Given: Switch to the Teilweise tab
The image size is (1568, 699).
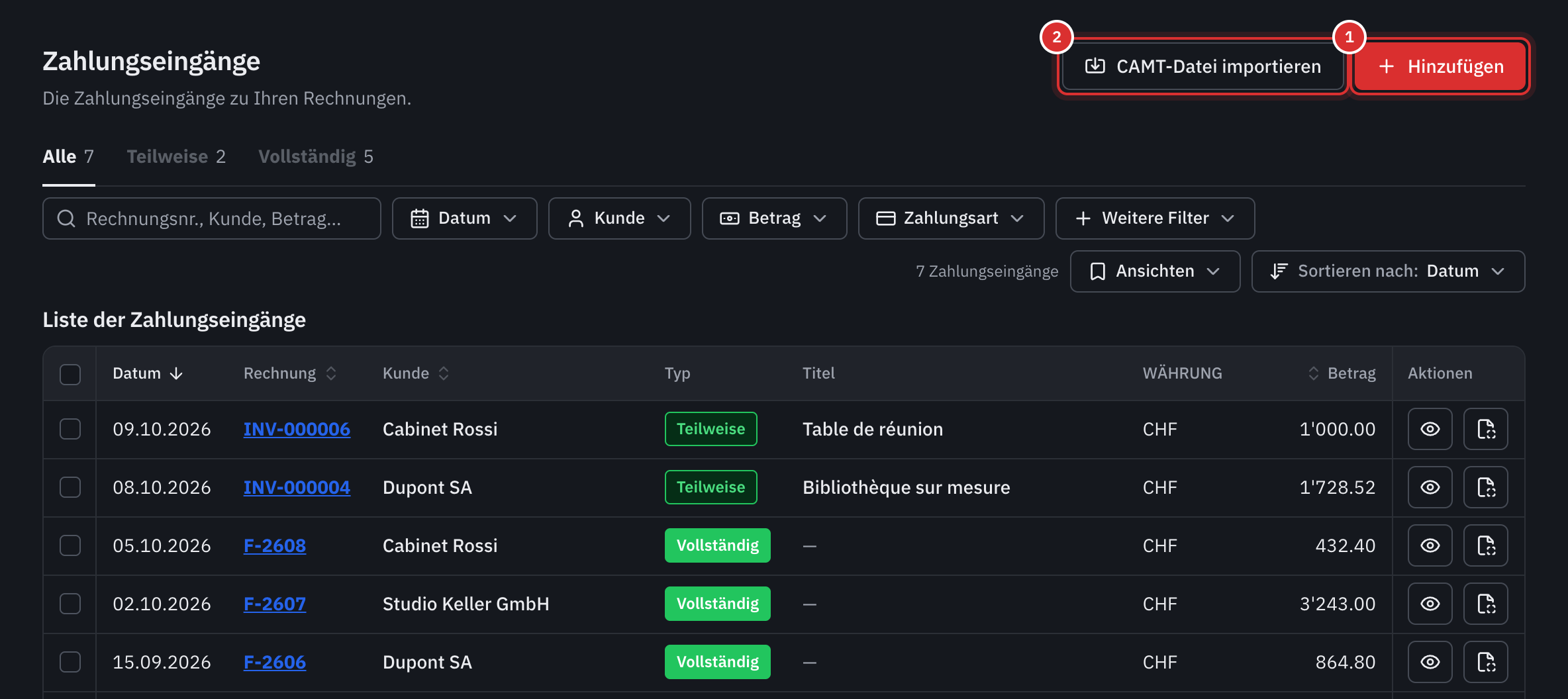Looking at the screenshot, I should point(176,157).
